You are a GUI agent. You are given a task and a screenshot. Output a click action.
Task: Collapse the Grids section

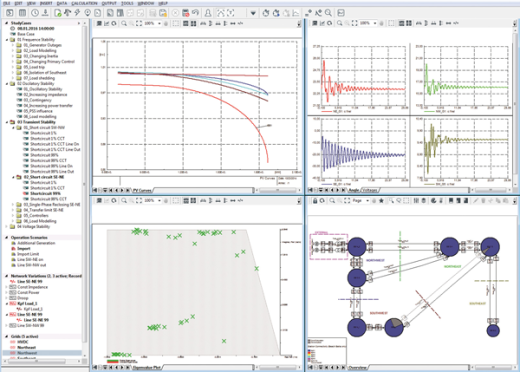(x=7, y=337)
